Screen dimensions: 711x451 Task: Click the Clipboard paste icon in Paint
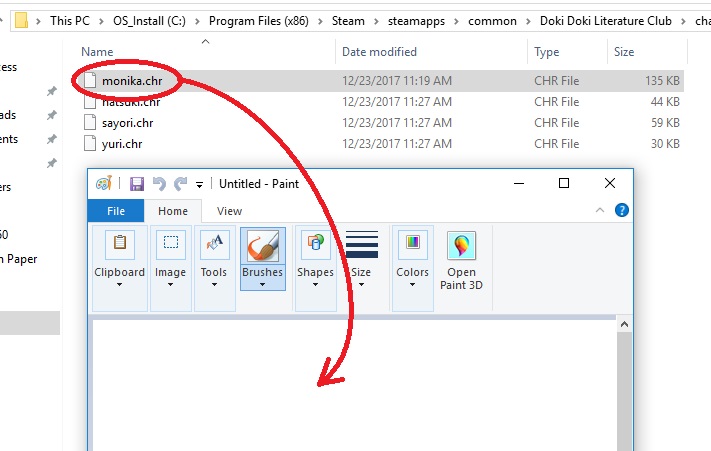[x=120, y=244]
